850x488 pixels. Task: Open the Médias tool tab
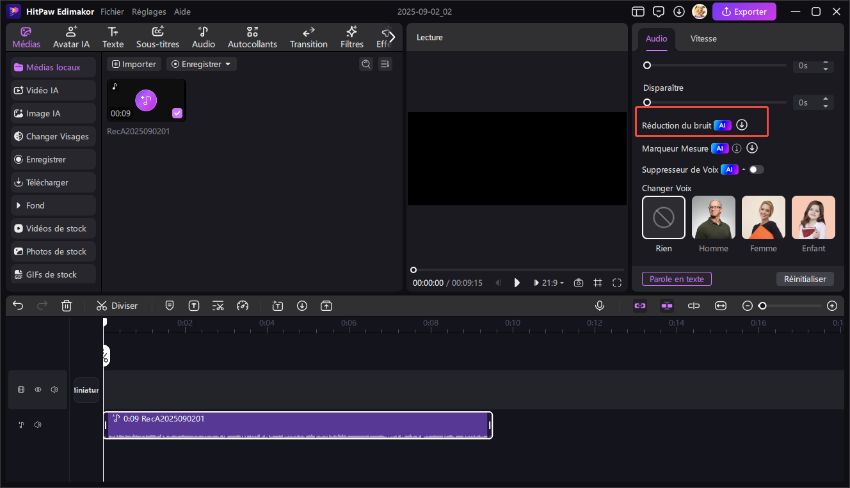26,37
